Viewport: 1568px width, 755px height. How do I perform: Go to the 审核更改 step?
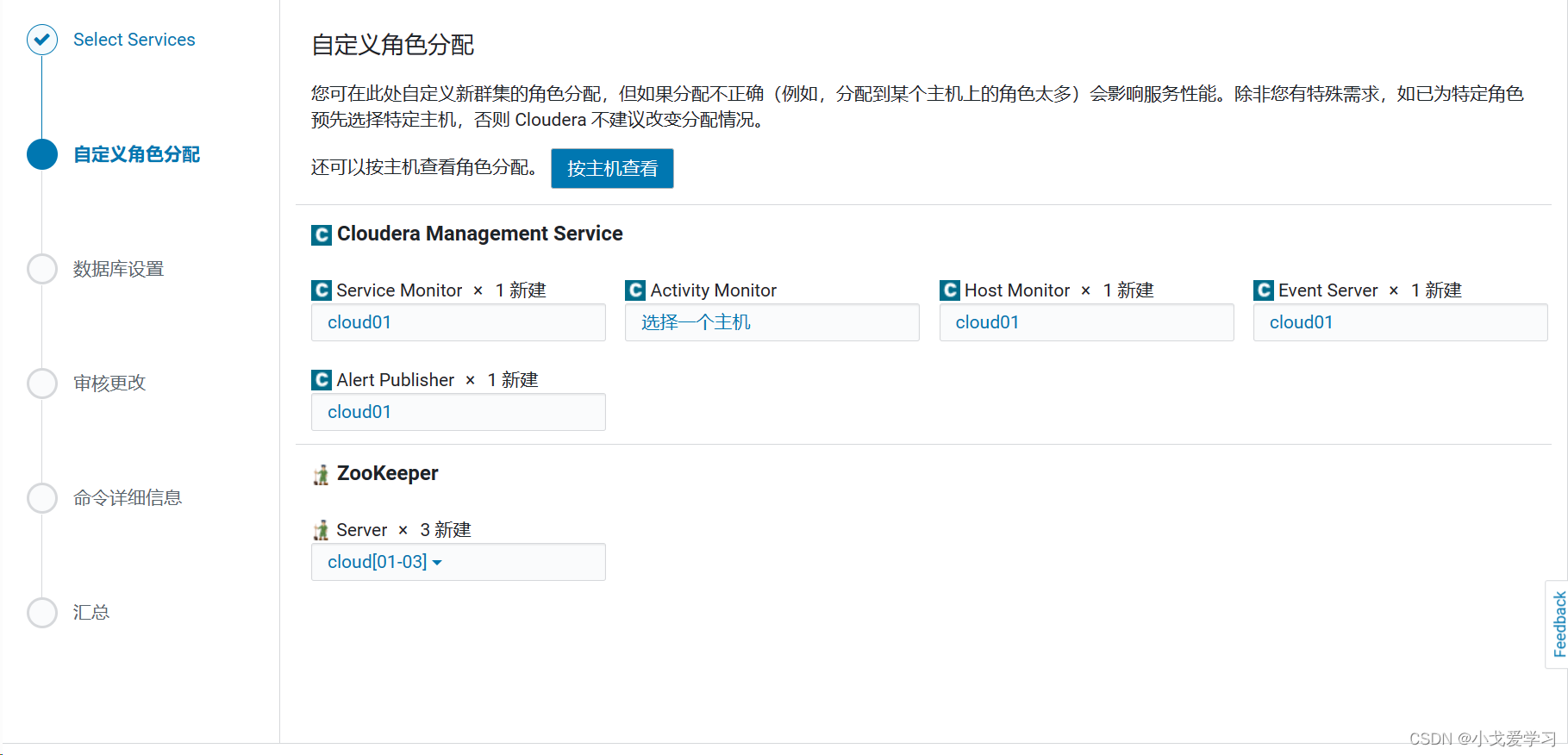(109, 384)
